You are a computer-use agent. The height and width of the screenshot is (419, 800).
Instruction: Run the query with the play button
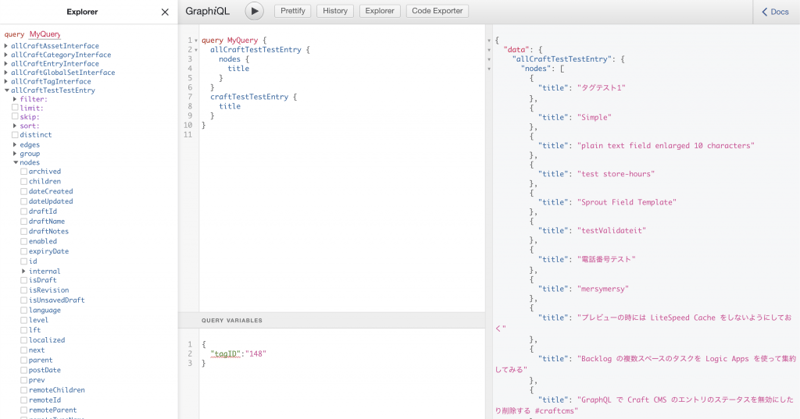click(255, 12)
